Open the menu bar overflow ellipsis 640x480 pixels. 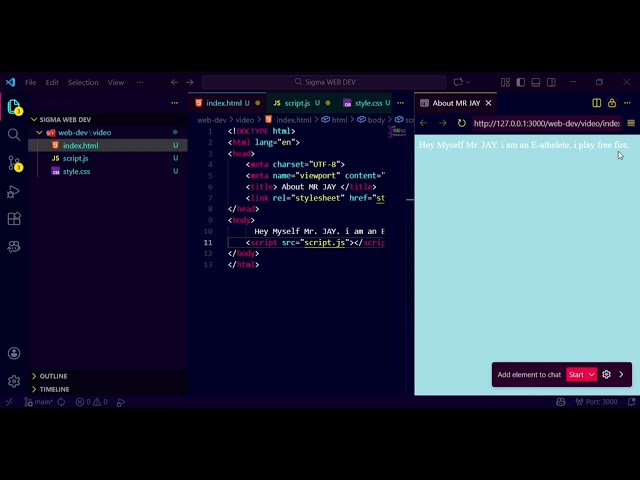pyautogui.click(x=140, y=82)
